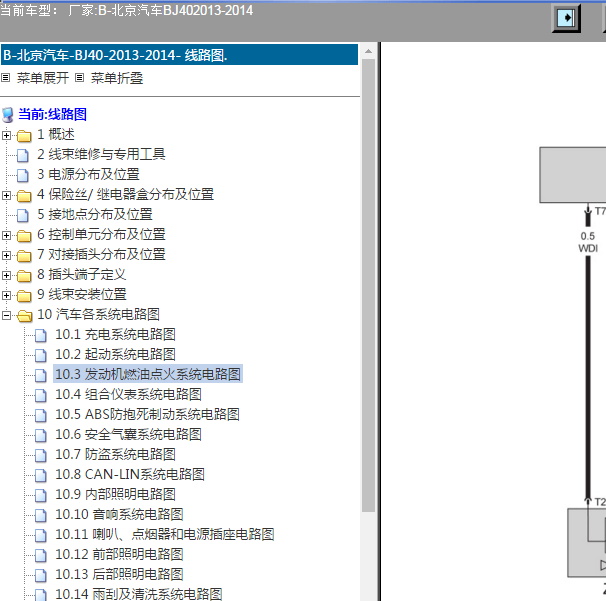Open 10.9 内部照明电路图
Viewport: 606px width, 601px height.
coord(116,495)
